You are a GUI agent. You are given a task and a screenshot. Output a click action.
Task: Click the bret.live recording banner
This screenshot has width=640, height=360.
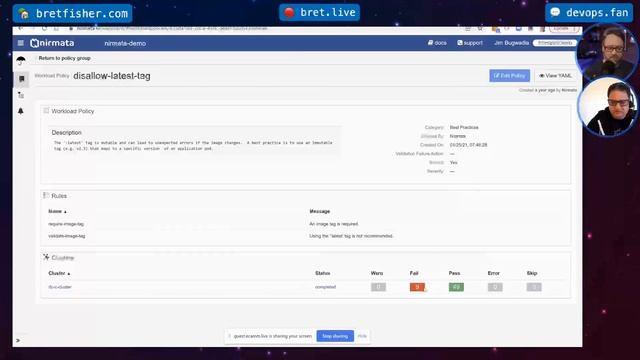(320, 13)
